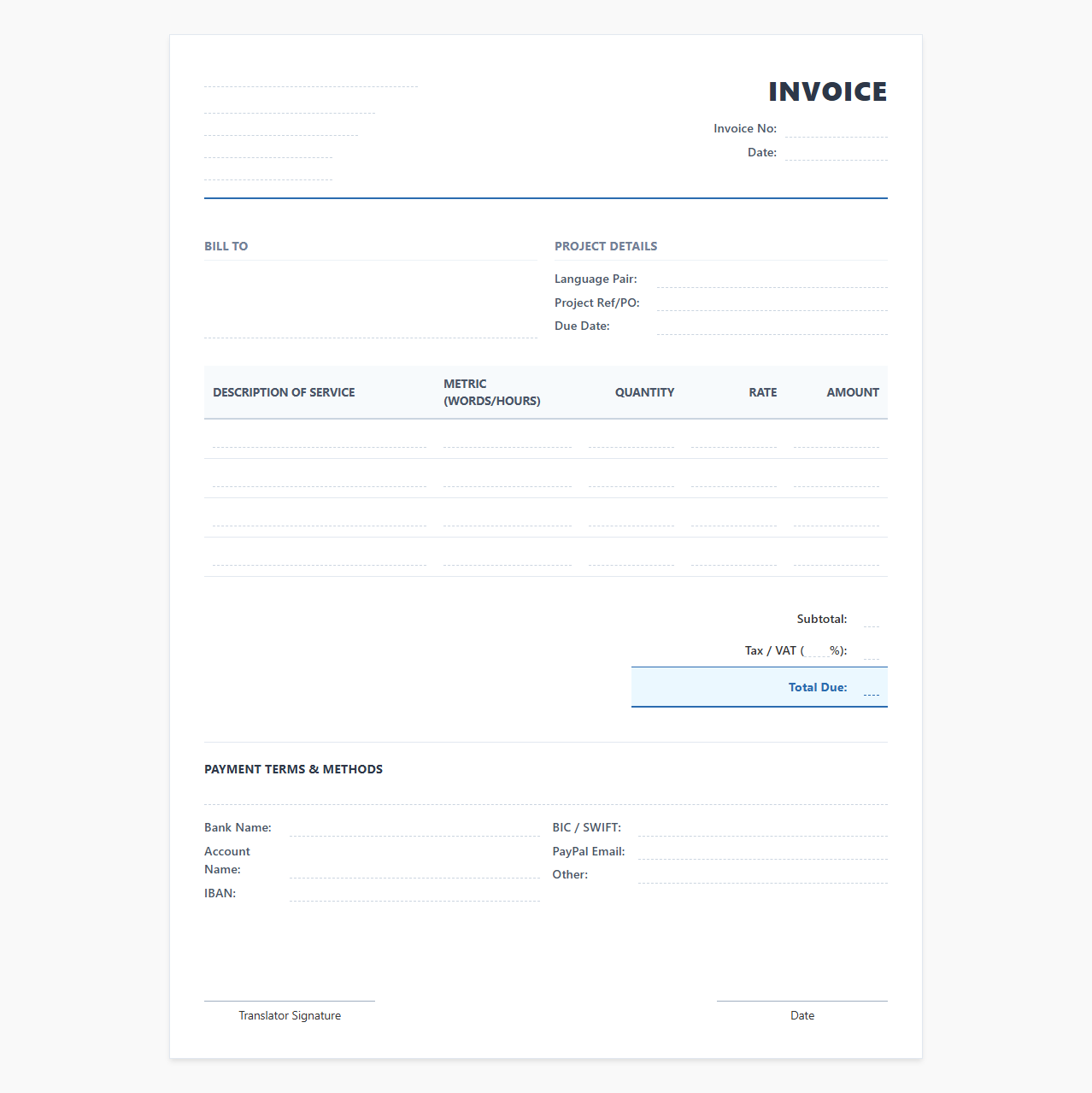Click the BIC / SWIFT label
Viewport: 1092px width, 1093px height.
[587, 827]
